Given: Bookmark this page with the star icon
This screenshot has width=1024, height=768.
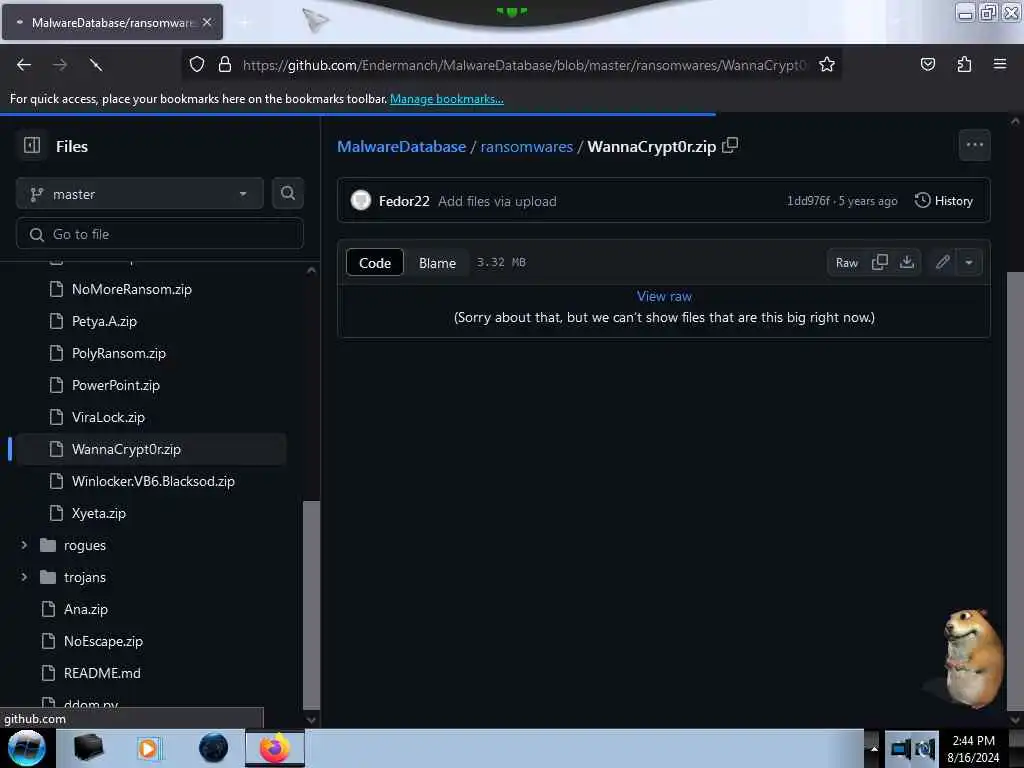Looking at the screenshot, I should pyautogui.click(x=827, y=64).
